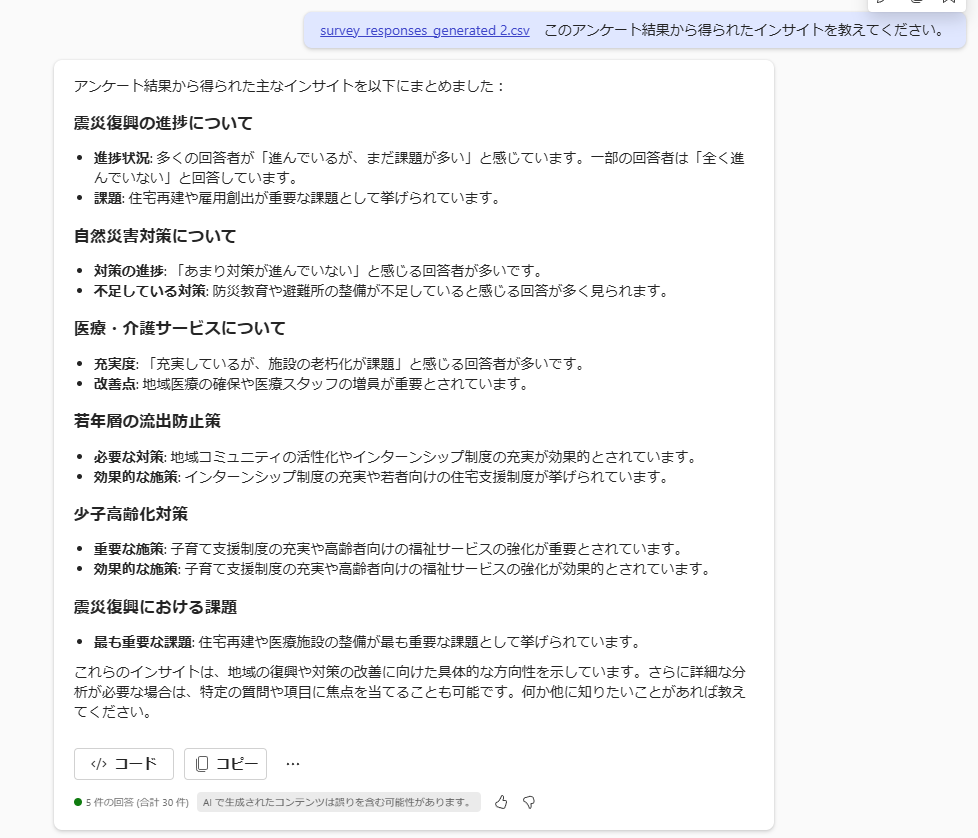
Task: Give the response a thumbs up
Action: [501, 802]
